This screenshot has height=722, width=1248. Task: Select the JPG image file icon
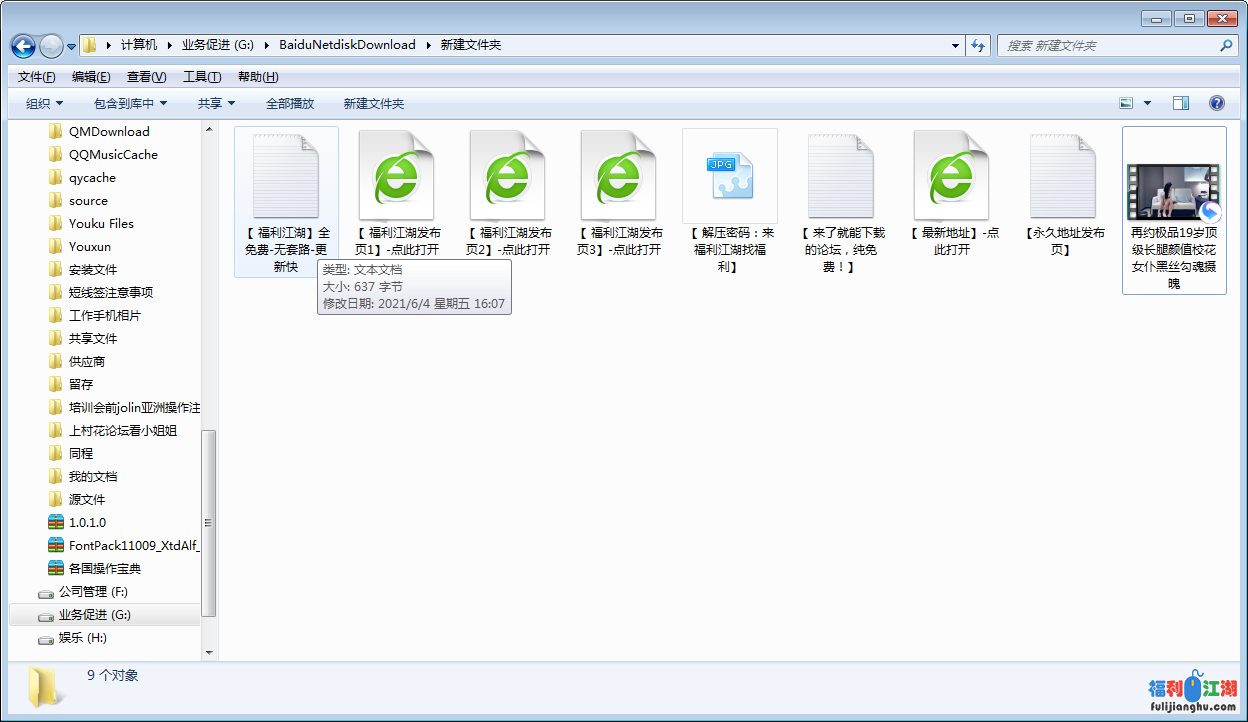pos(729,176)
